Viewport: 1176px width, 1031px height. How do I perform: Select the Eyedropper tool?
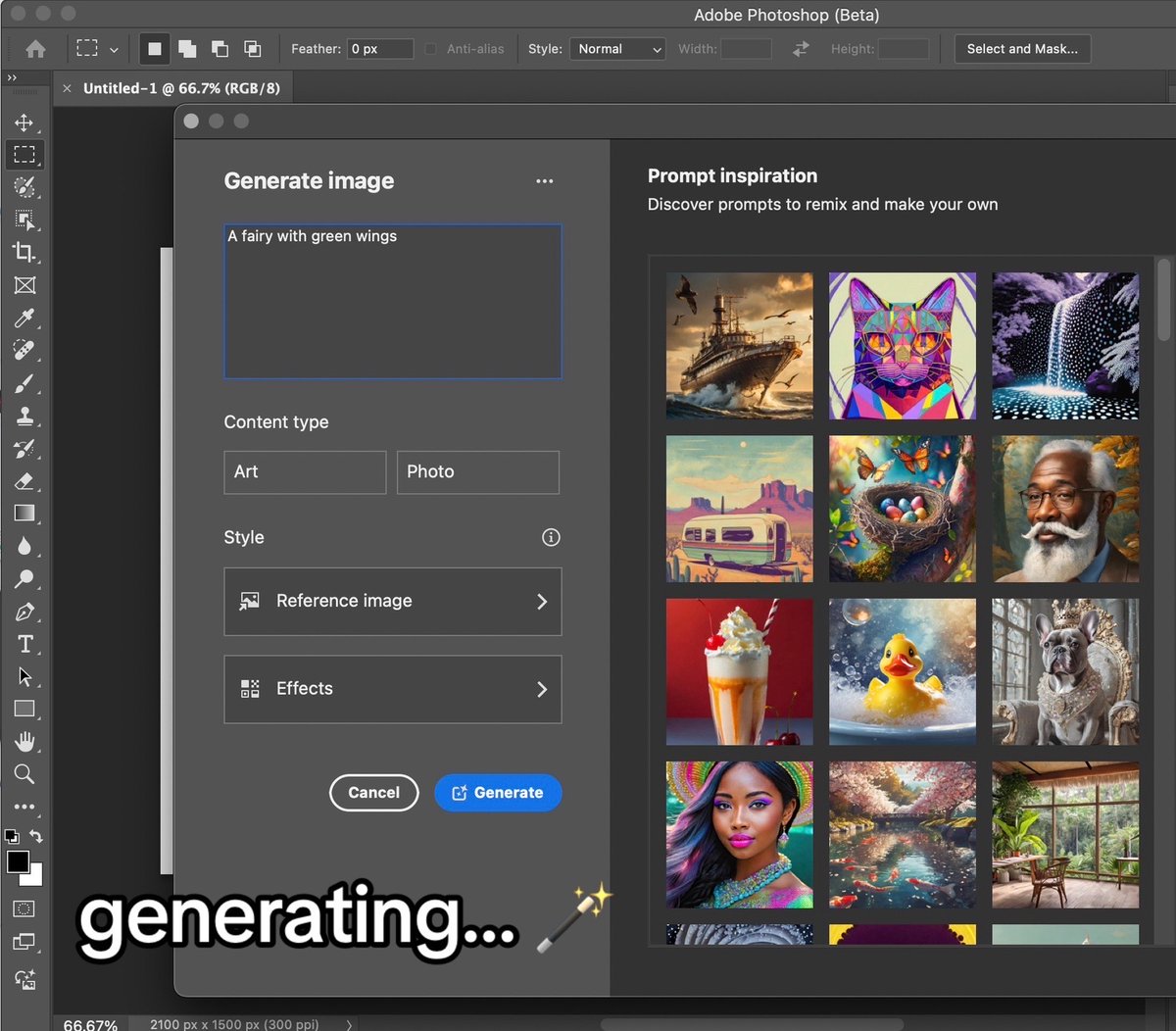[x=24, y=318]
